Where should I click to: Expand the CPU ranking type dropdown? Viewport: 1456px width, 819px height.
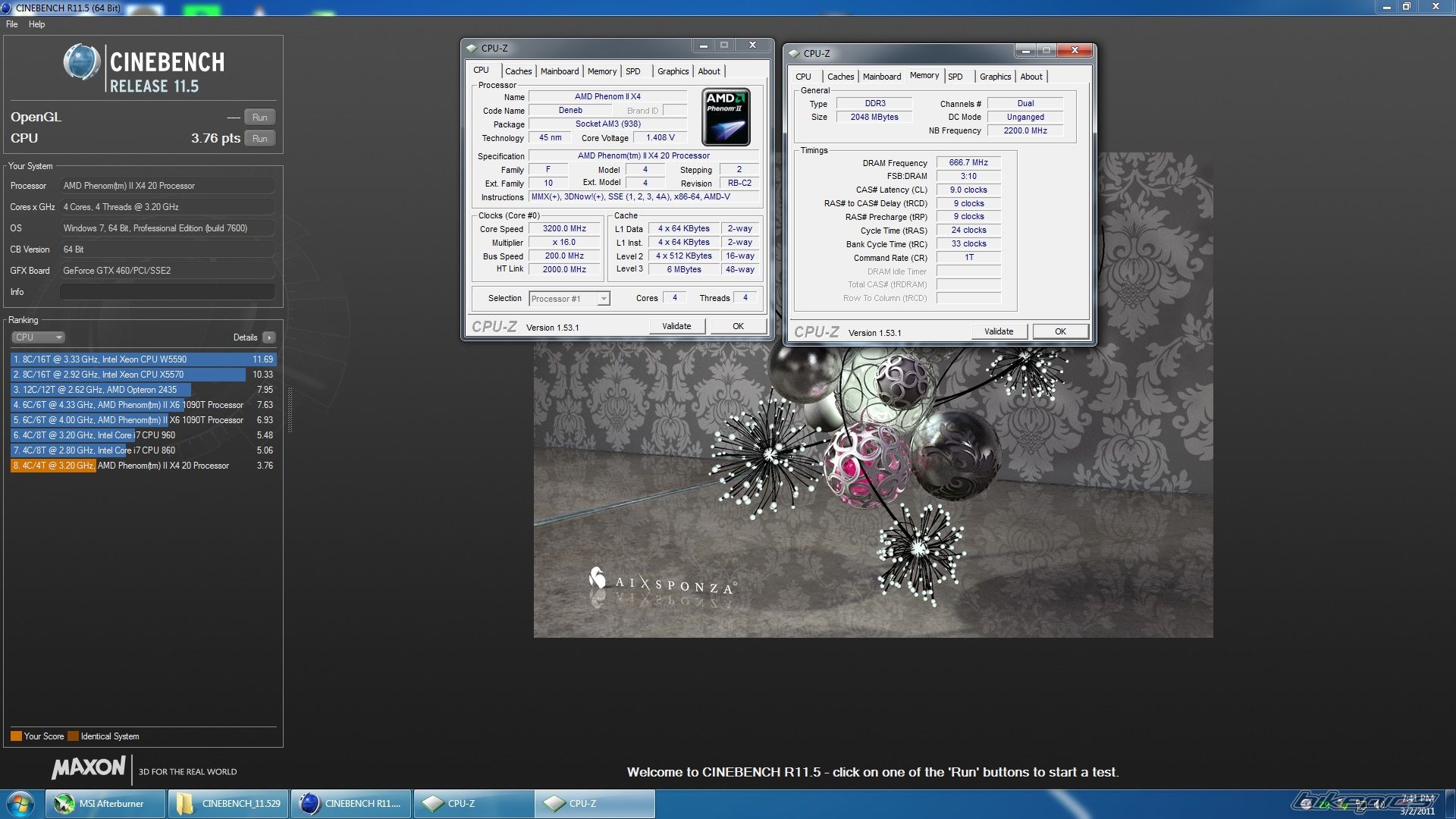coord(38,337)
